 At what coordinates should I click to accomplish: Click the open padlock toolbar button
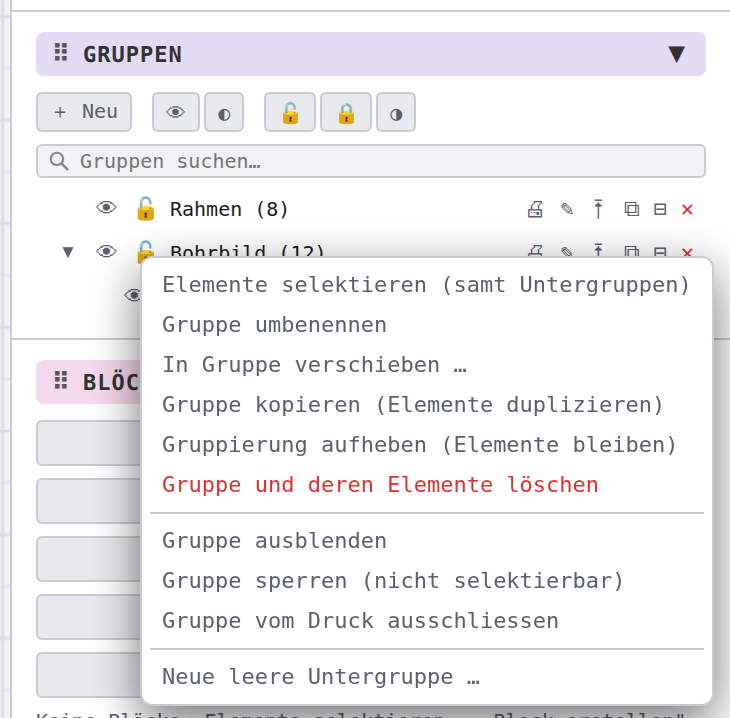(290, 112)
